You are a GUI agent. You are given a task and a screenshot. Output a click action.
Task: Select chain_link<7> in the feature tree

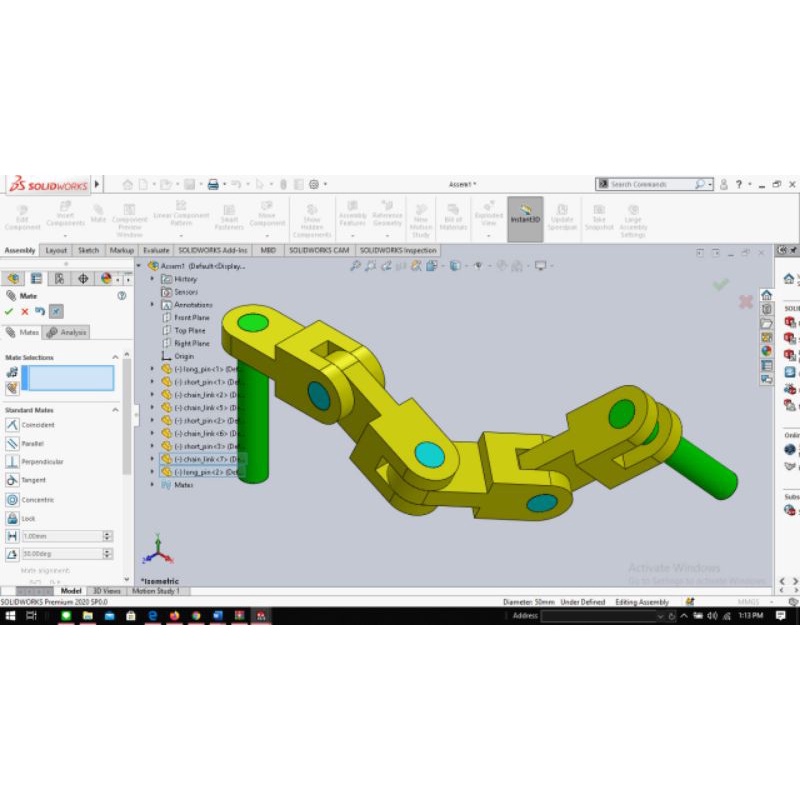(x=202, y=459)
